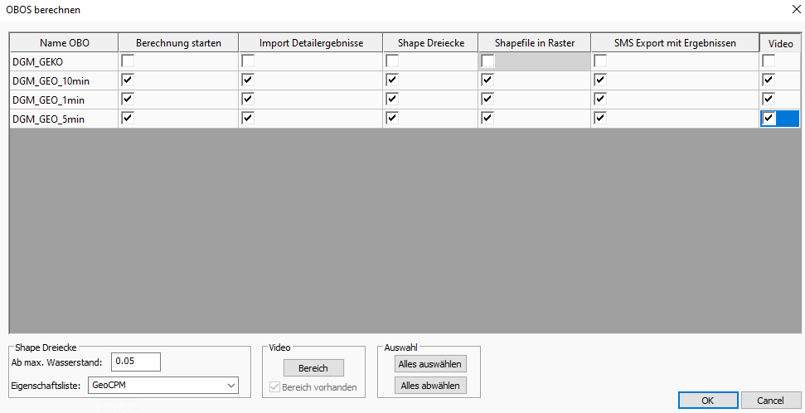
Task: Click the Name OBO column header
Action: [64, 43]
